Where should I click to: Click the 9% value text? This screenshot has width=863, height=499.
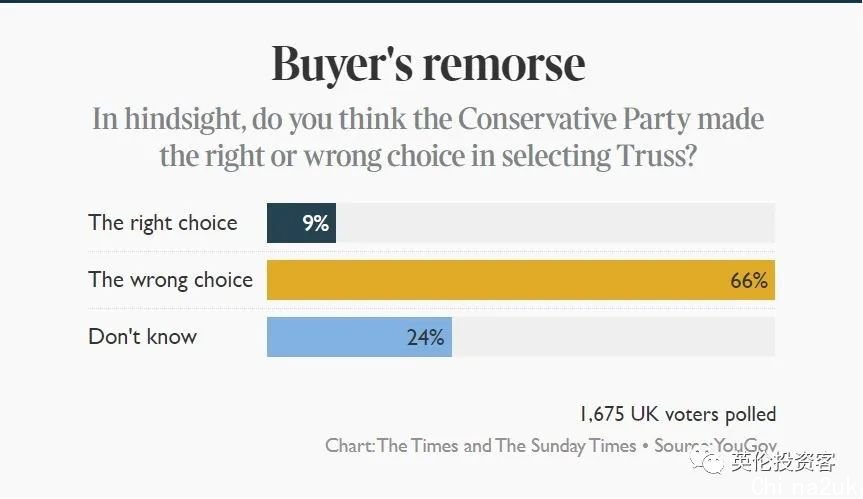click(315, 223)
